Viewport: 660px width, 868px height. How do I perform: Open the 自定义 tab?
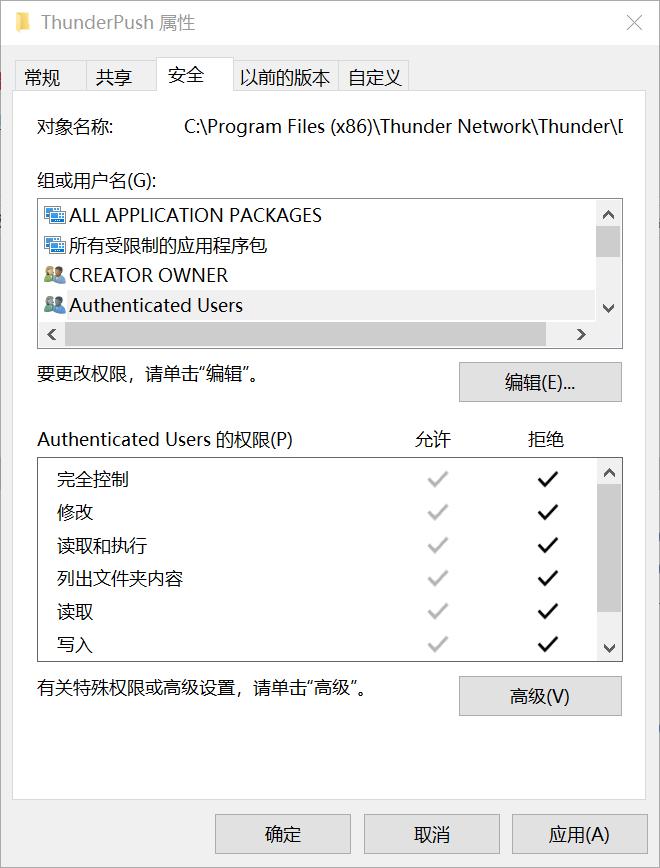point(374,75)
